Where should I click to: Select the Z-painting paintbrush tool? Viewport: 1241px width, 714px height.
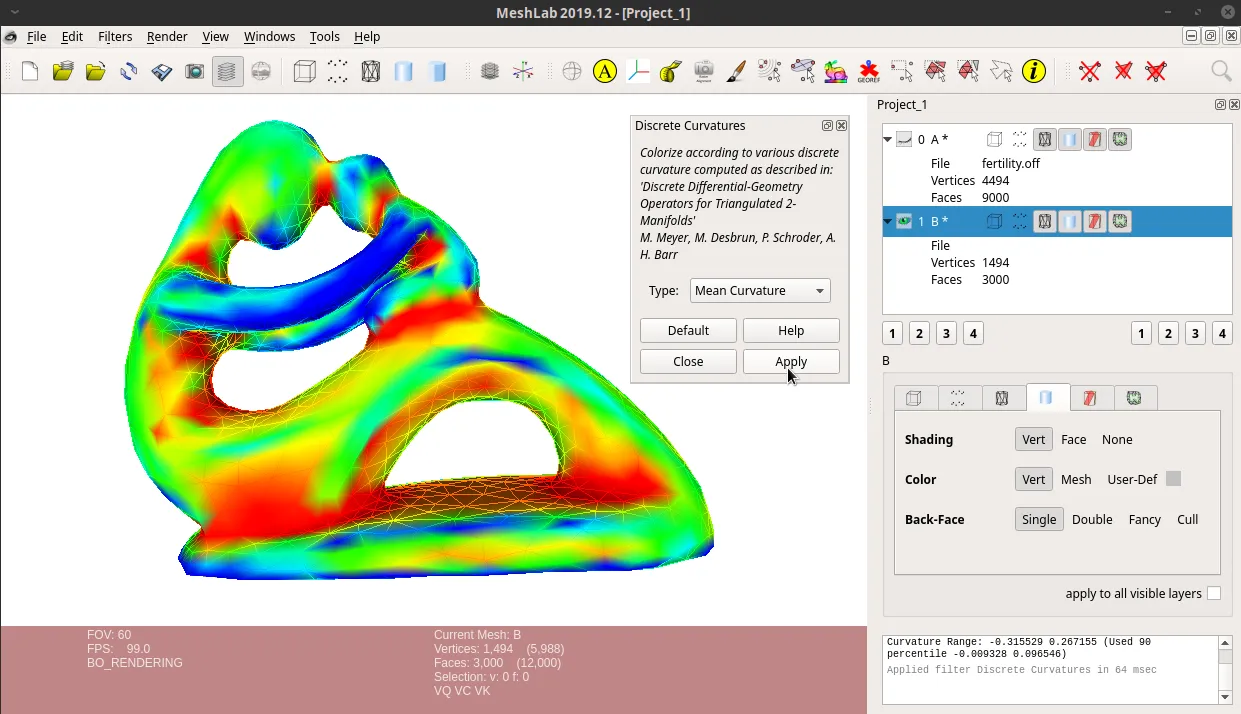point(737,71)
